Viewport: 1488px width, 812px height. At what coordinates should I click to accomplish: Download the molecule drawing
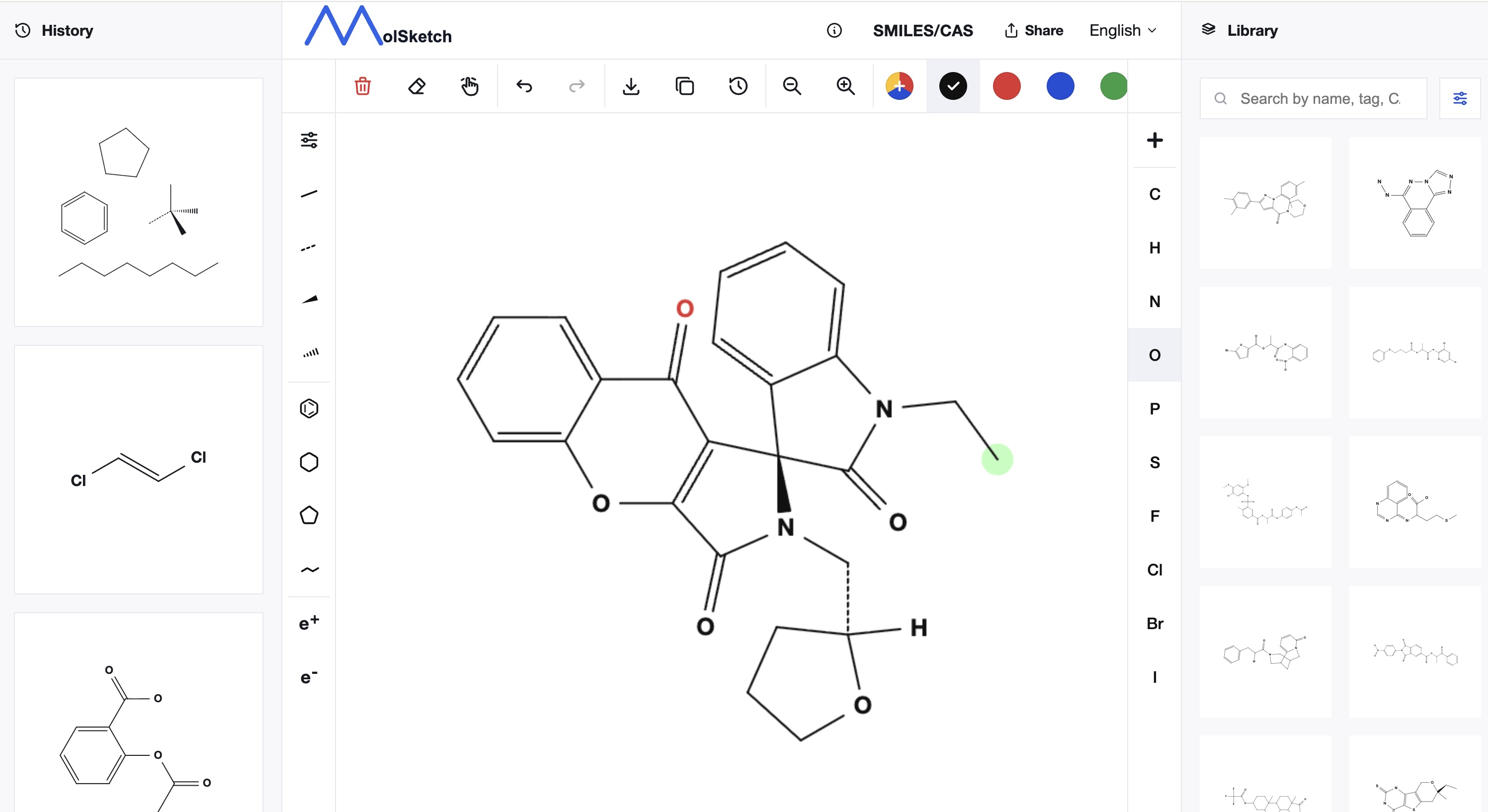(x=631, y=86)
